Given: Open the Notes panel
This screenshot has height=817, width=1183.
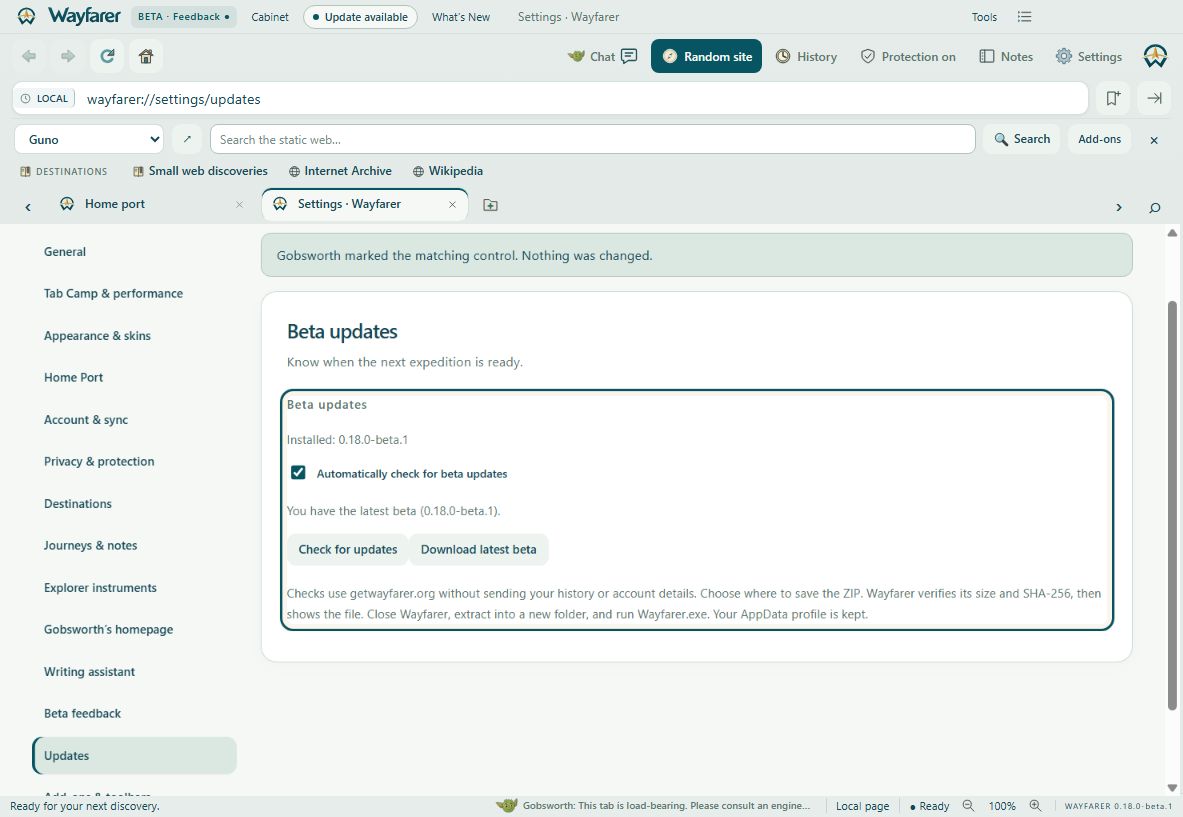Looking at the screenshot, I should [x=1006, y=56].
